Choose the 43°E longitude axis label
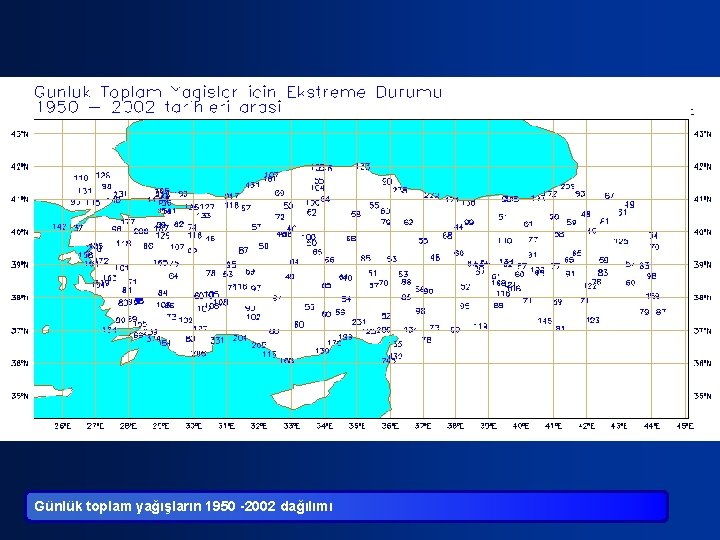 pos(619,426)
